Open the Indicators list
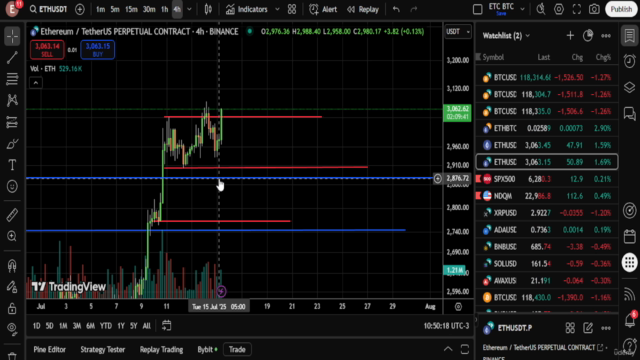 [247, 9]
